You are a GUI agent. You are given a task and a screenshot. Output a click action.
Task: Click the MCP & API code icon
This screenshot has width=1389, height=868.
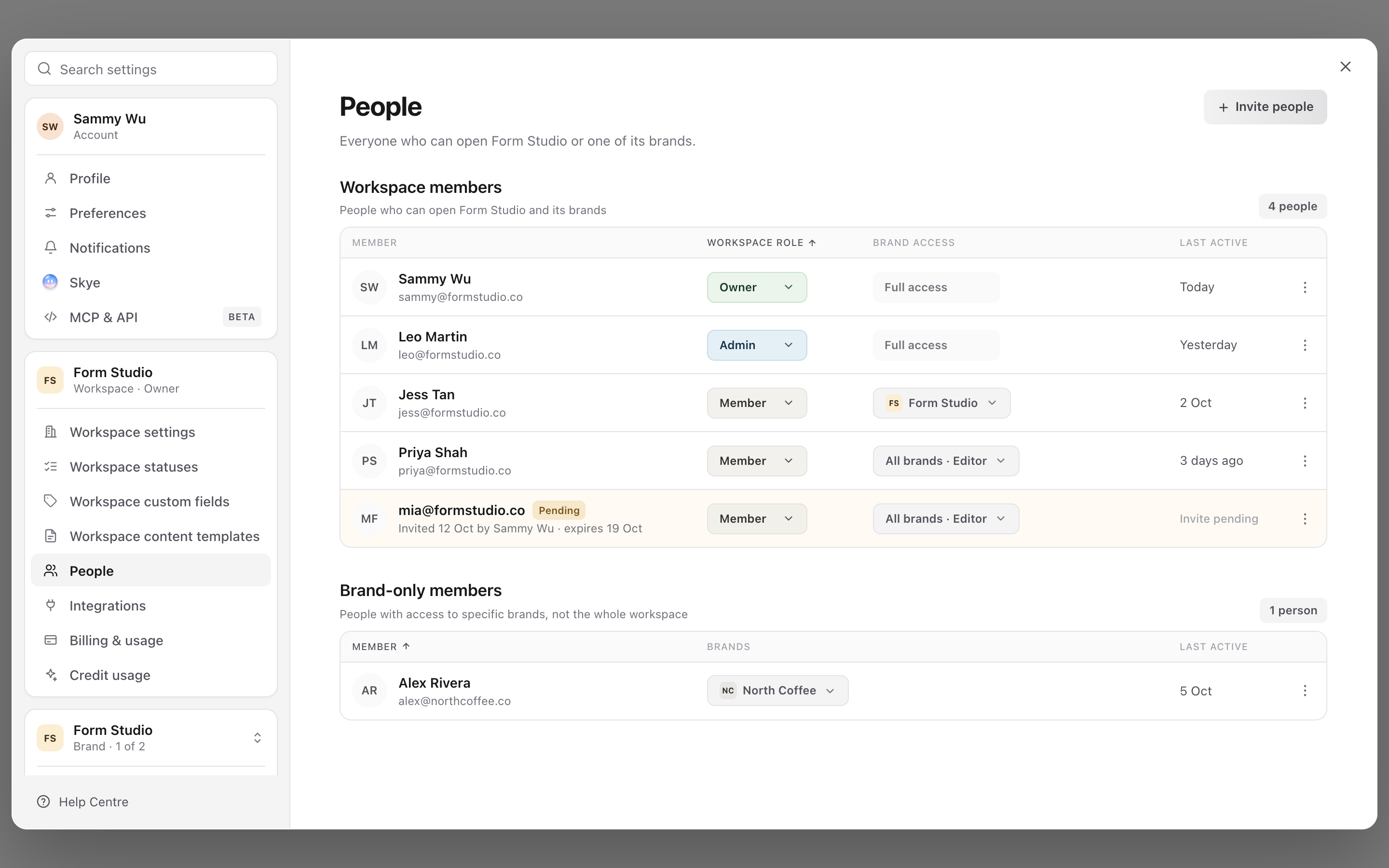(51, 317)
